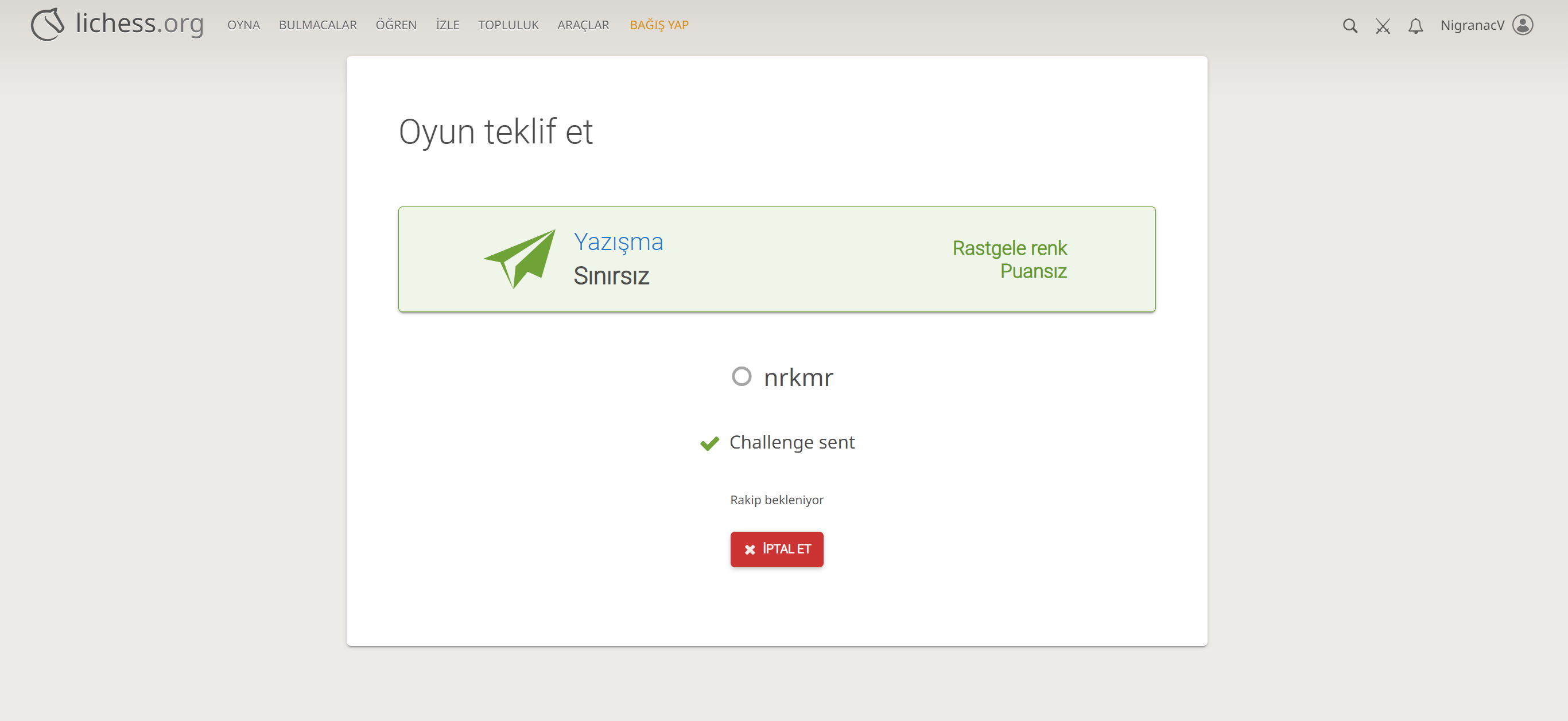Cancel the challenge with İPTAL ET
The image size is (1568, 721).
coord(777,549)
